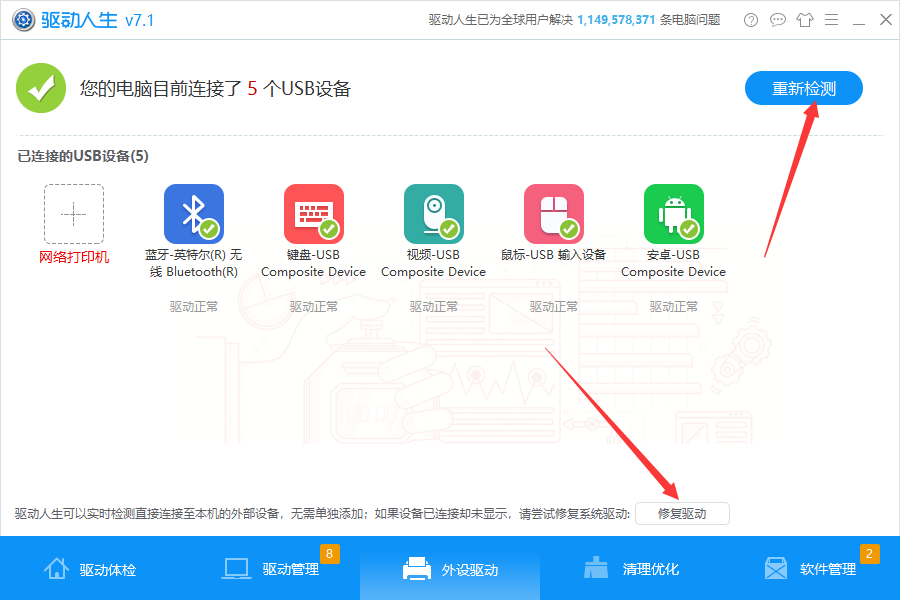Click the orange 2 badge on 软件管理

click(870, 553)
